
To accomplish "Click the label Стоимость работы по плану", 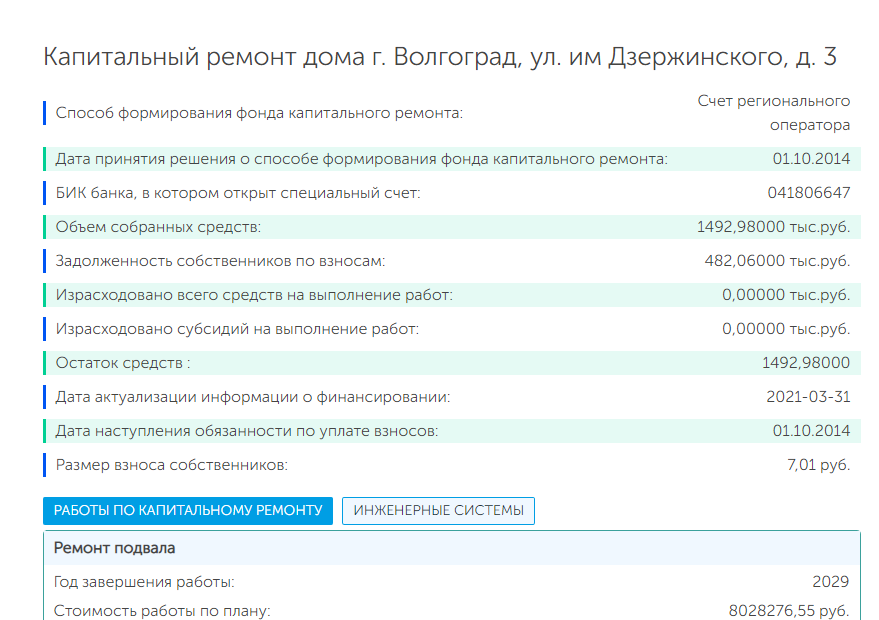I will point(162,611).
